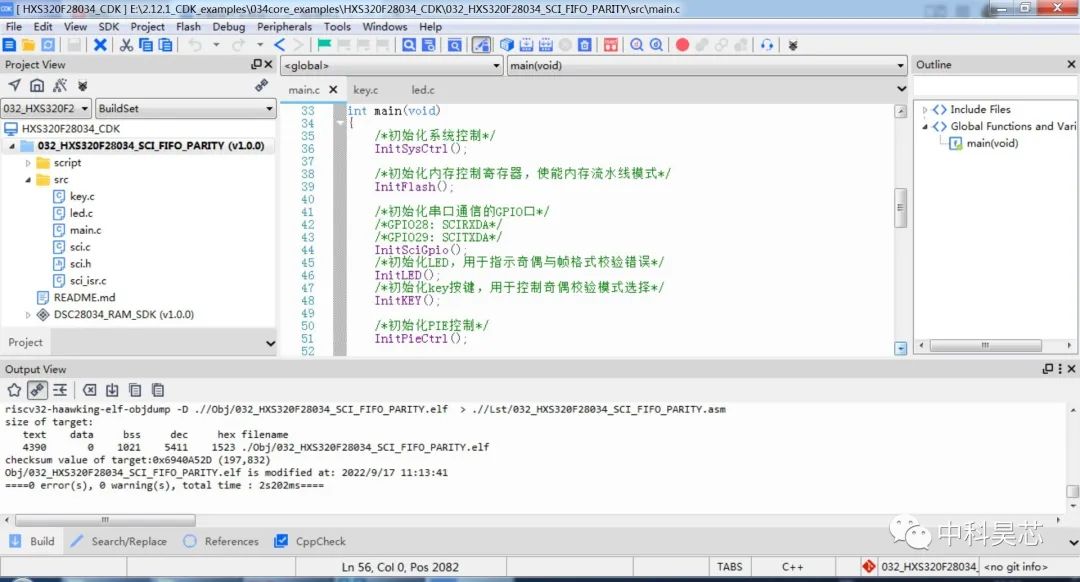Toggle the highlighted link button in Output View
The width and height of the screenshot is (1080, 582).
(x=37, y=391)
